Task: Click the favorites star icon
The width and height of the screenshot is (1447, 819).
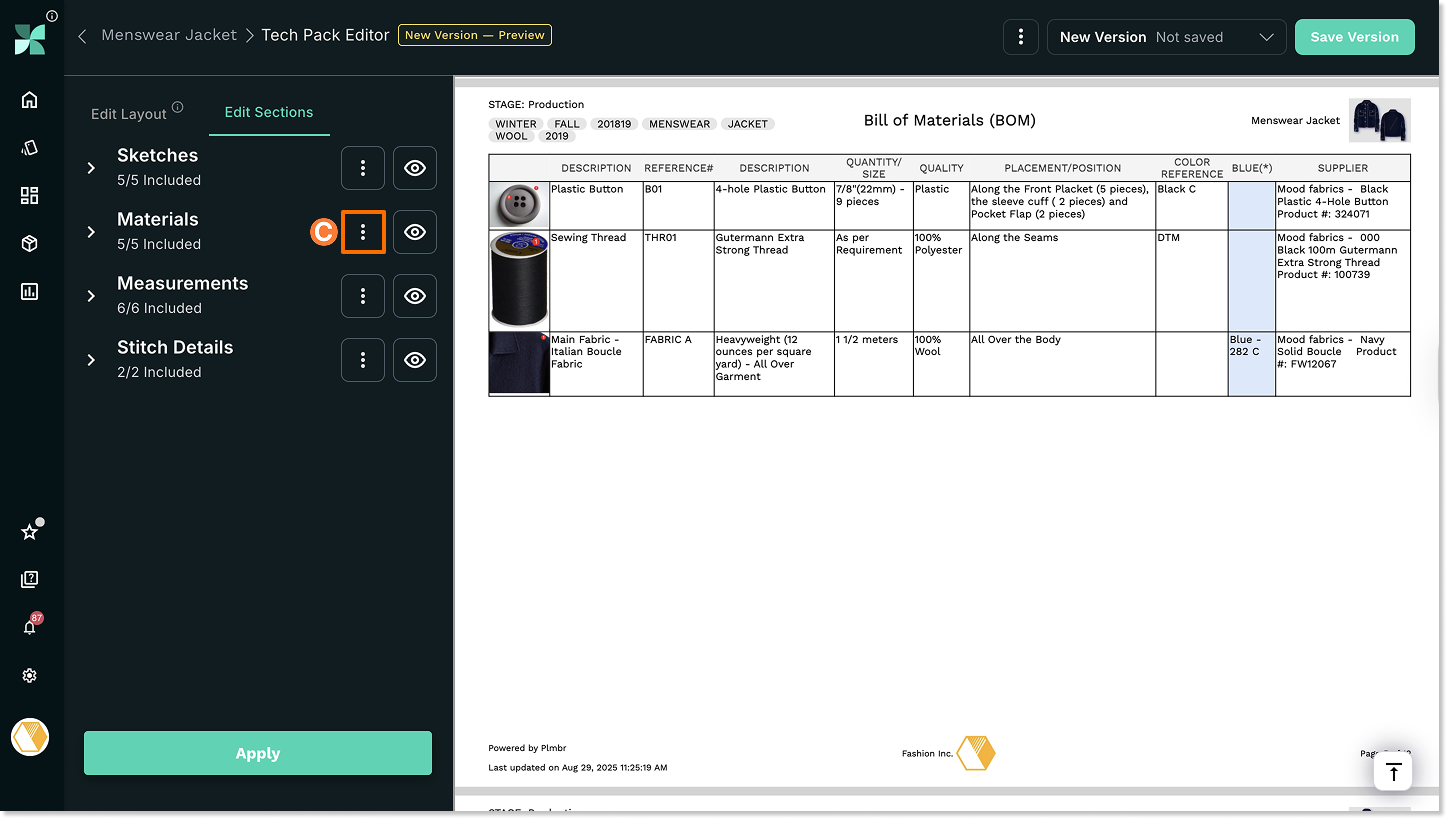Action: 30,532
